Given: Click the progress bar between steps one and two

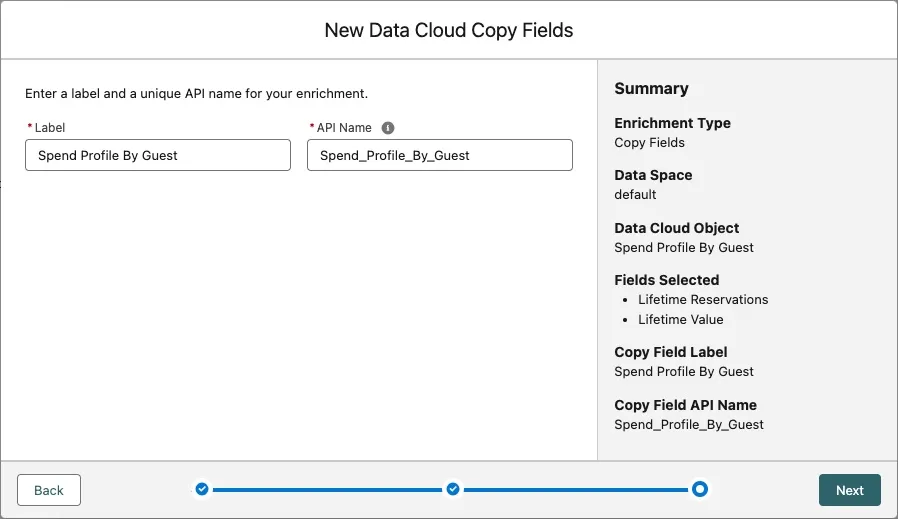Looking at the screenshot, I should 327,490.
